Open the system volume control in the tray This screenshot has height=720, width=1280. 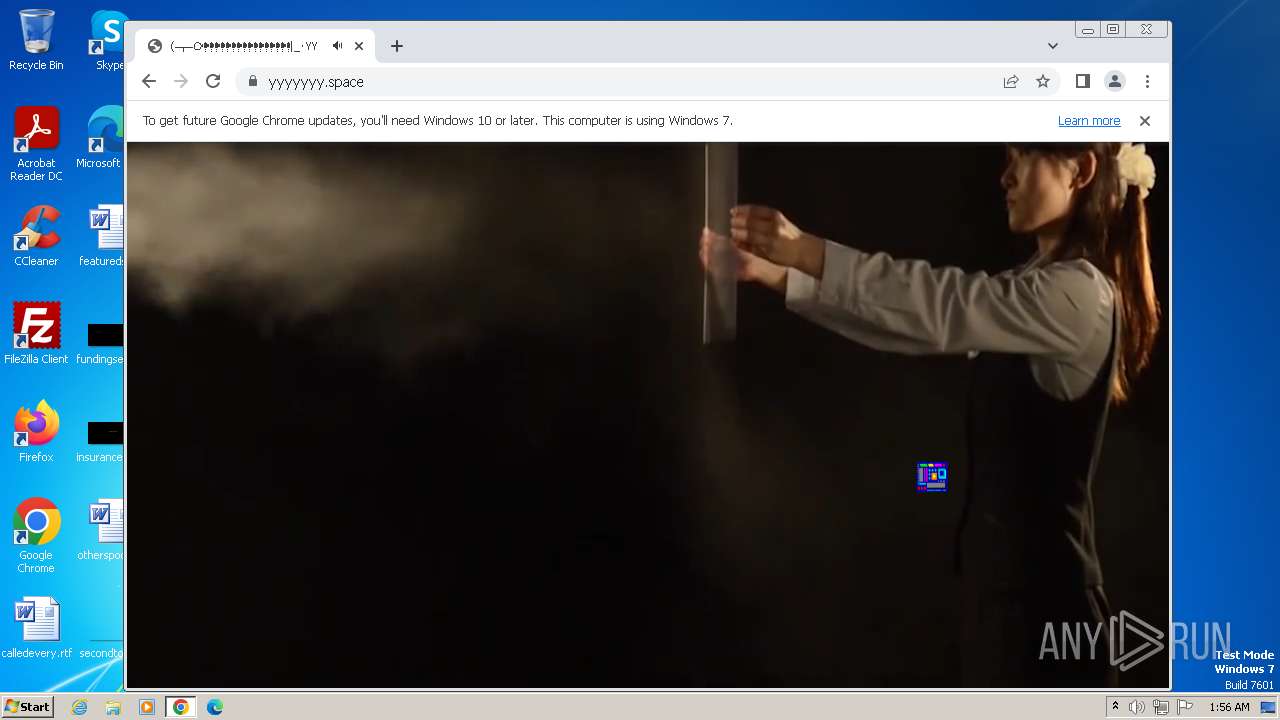1137,707
